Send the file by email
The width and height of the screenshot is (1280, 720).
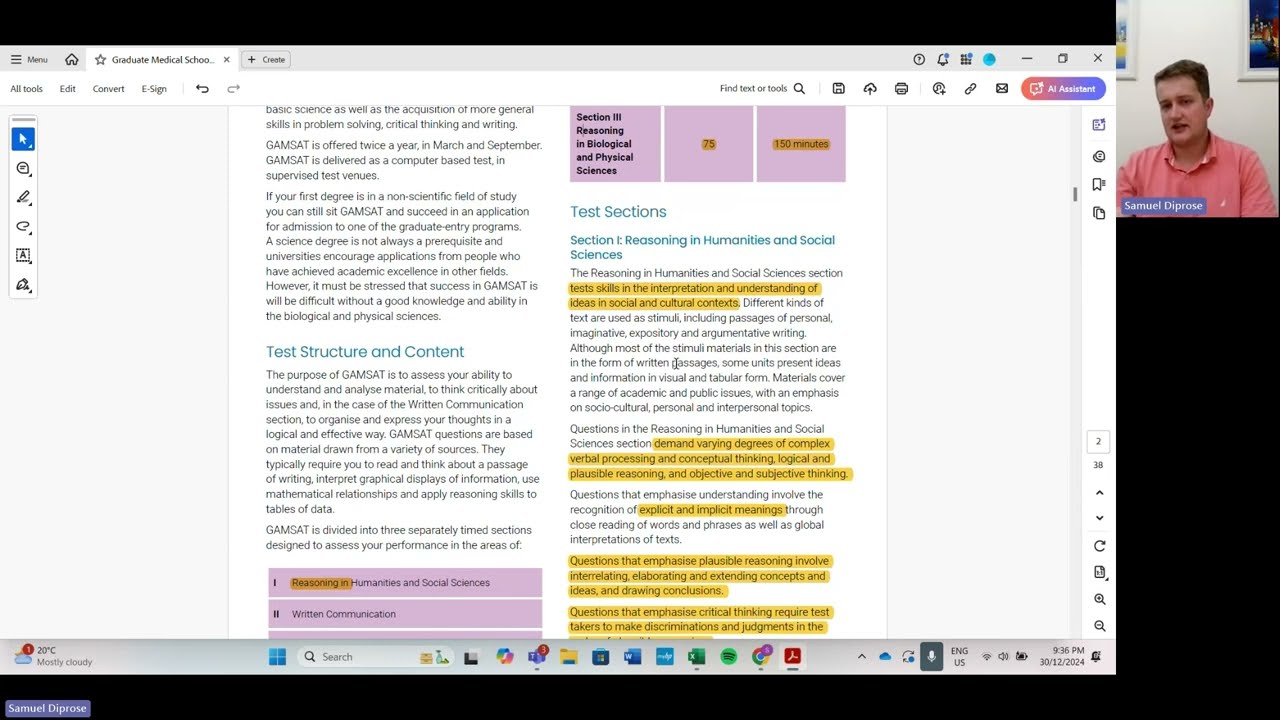coord(1001,89)
